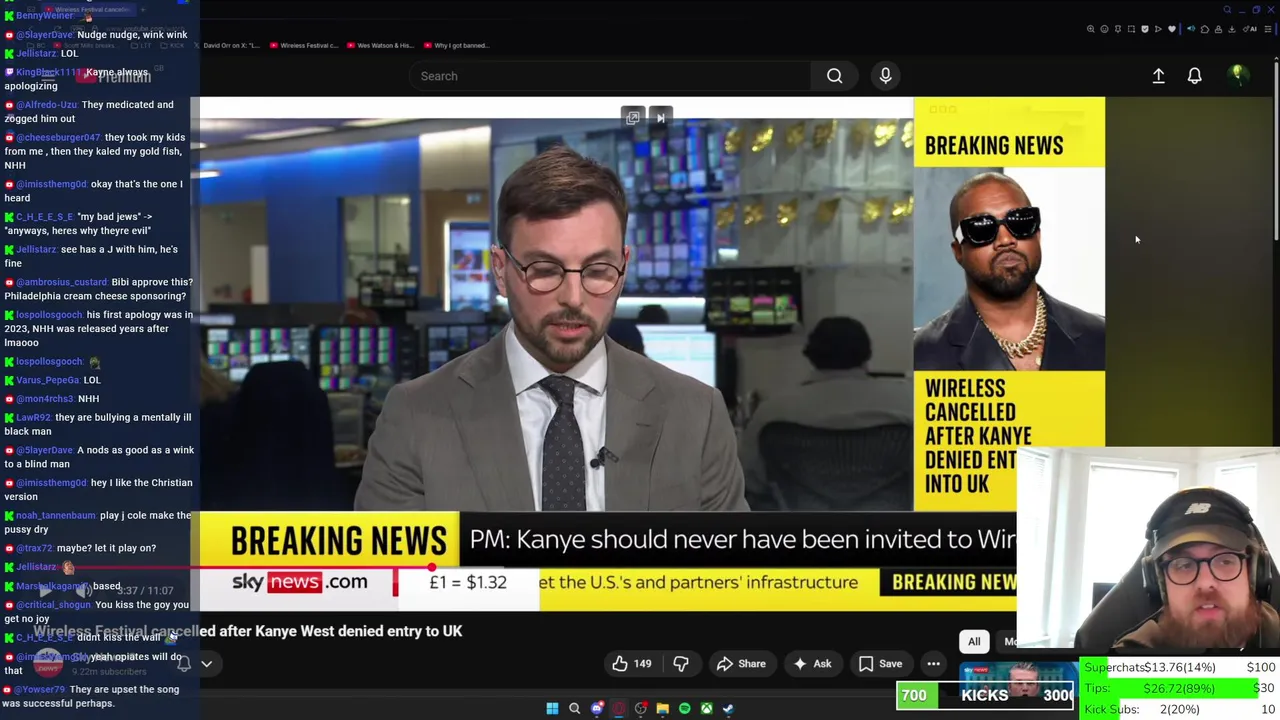Click chat username Varus_PepeGa
The width and height of the screenshot is (1280, 720).
tap(48, 380)
